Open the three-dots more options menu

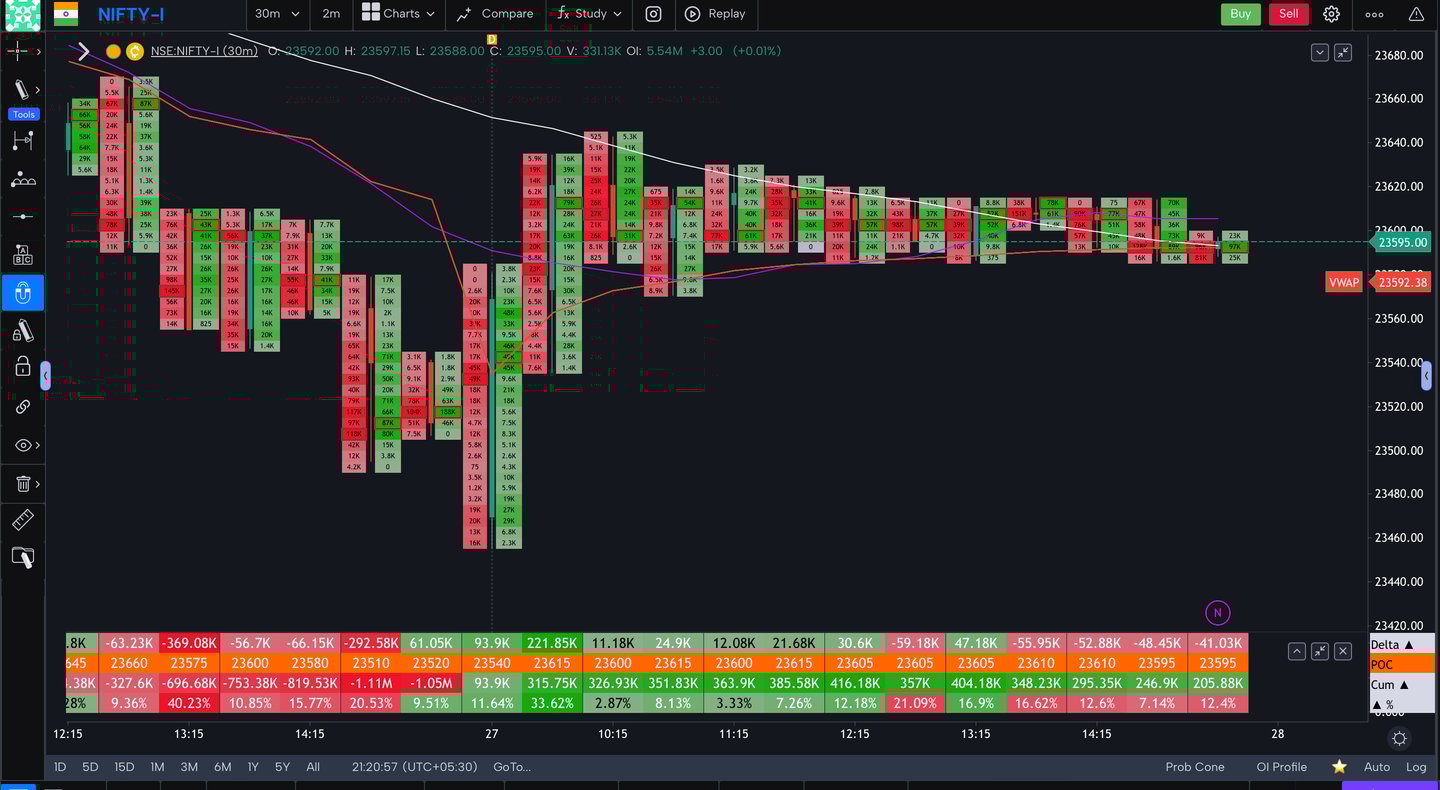tap(1375, 14)
